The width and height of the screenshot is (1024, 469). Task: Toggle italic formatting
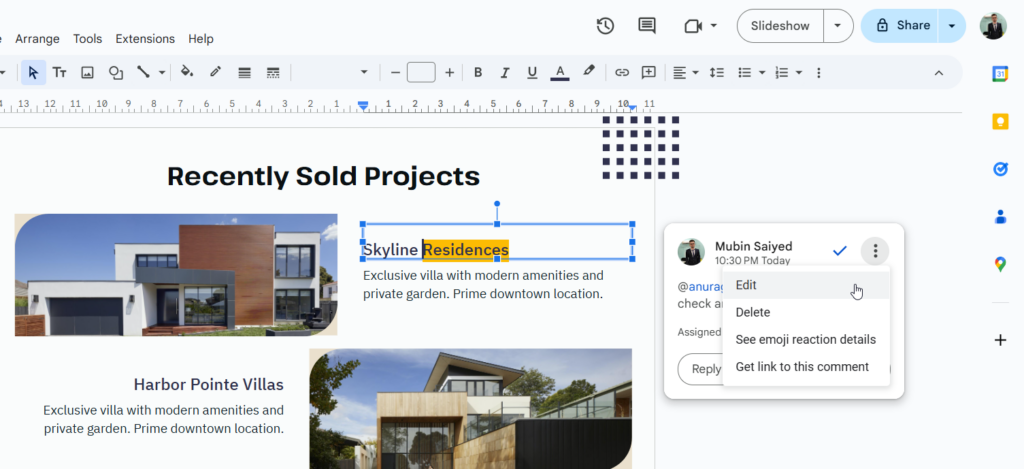pos(505,72)
